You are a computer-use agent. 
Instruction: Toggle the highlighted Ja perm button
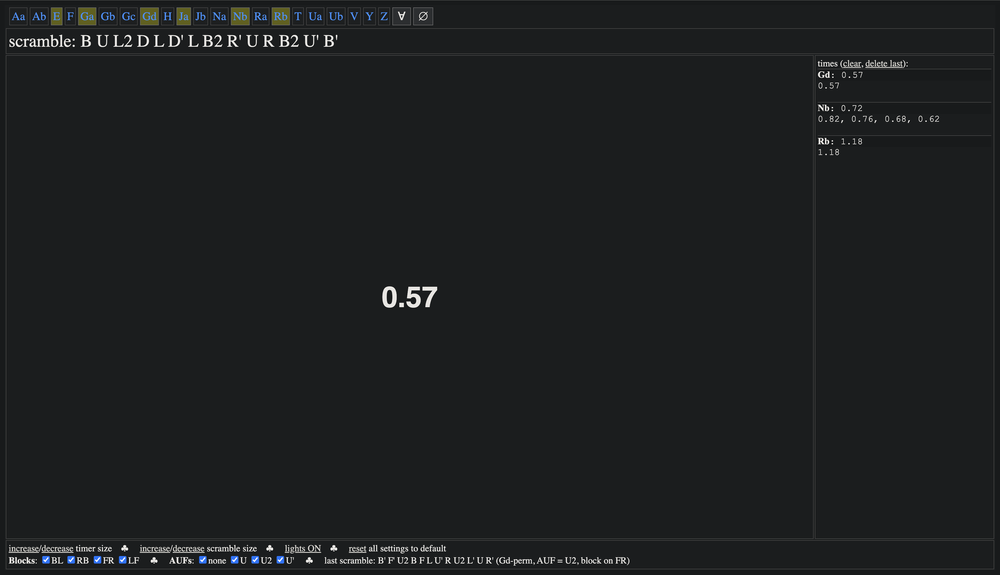[x=183, y=16]
